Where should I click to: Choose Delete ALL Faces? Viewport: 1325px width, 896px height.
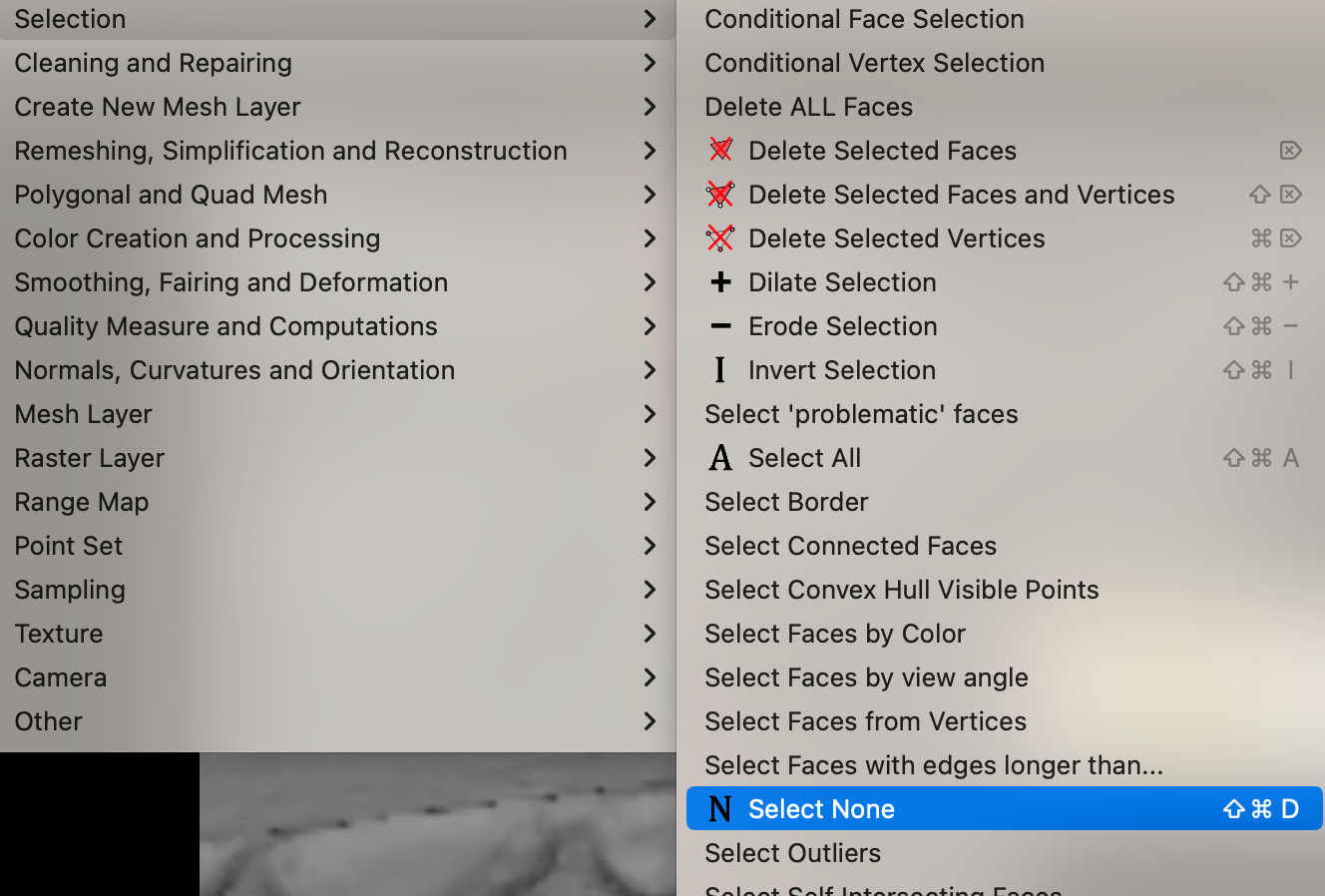808,107
